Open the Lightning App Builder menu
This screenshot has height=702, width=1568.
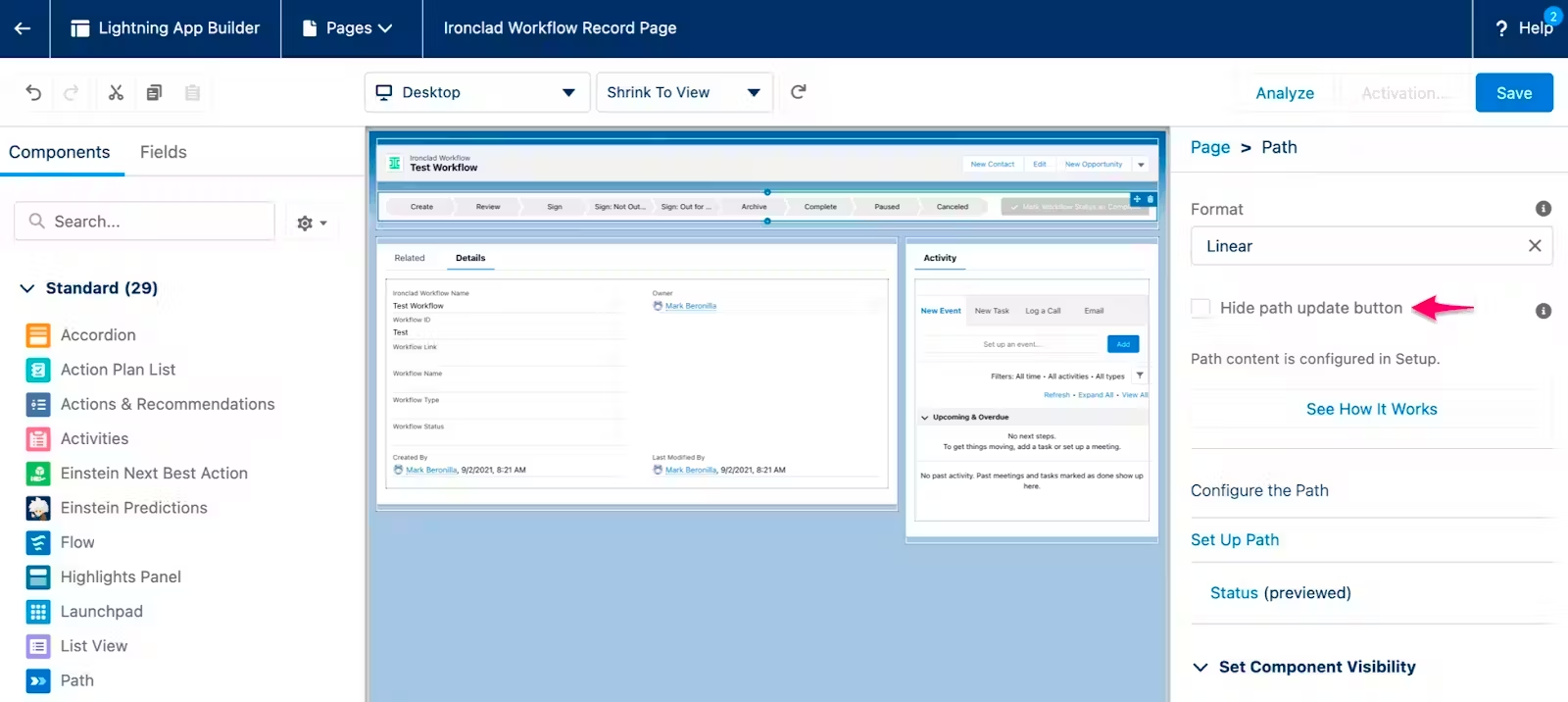tap(166, 28)
